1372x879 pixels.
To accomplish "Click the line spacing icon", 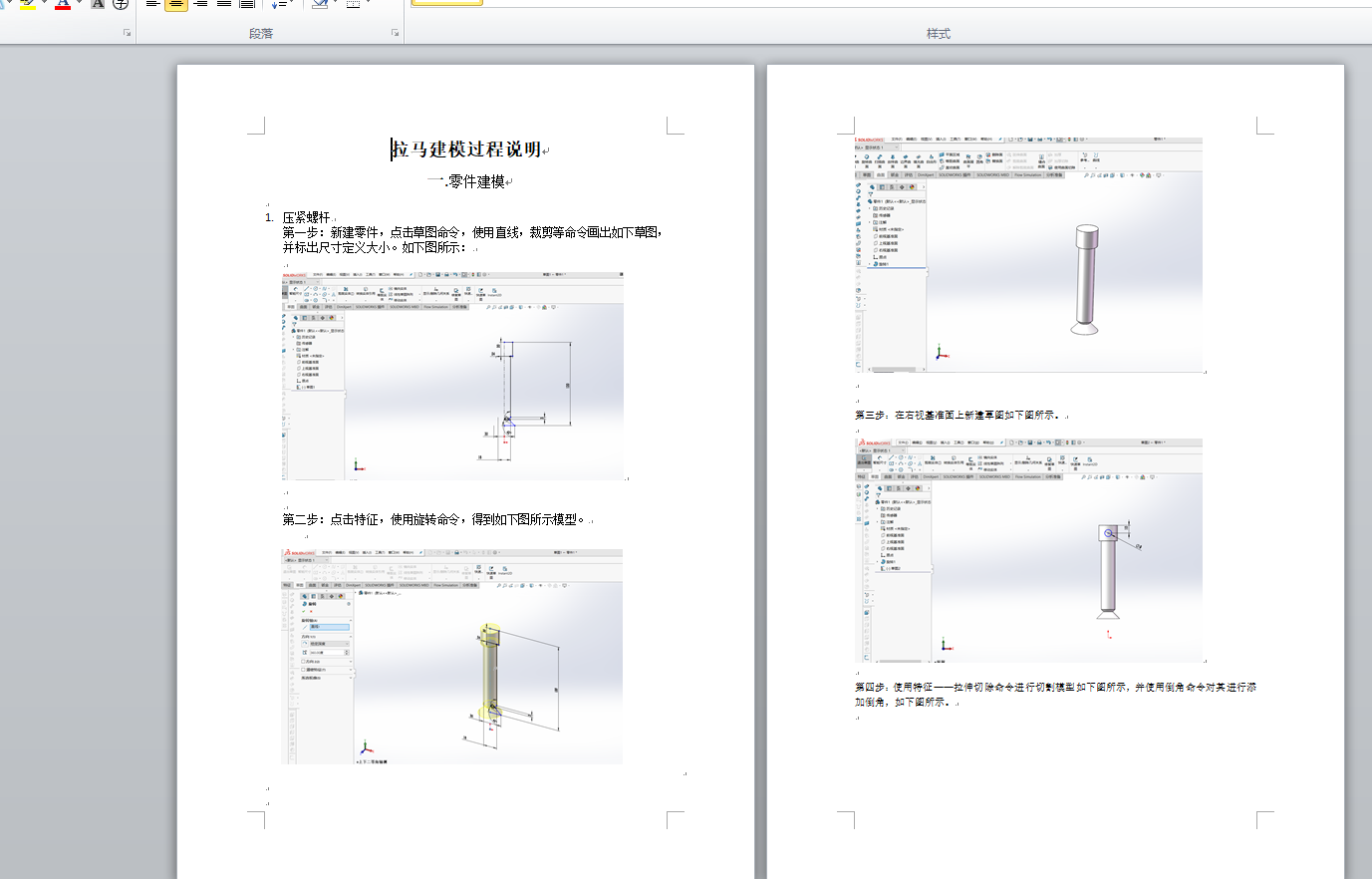I will click(278, 4).
